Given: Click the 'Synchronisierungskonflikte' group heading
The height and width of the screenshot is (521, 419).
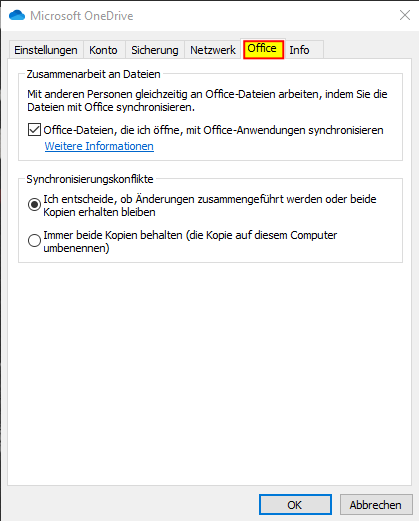Looking at the screenshot, I should coord(90,179).
